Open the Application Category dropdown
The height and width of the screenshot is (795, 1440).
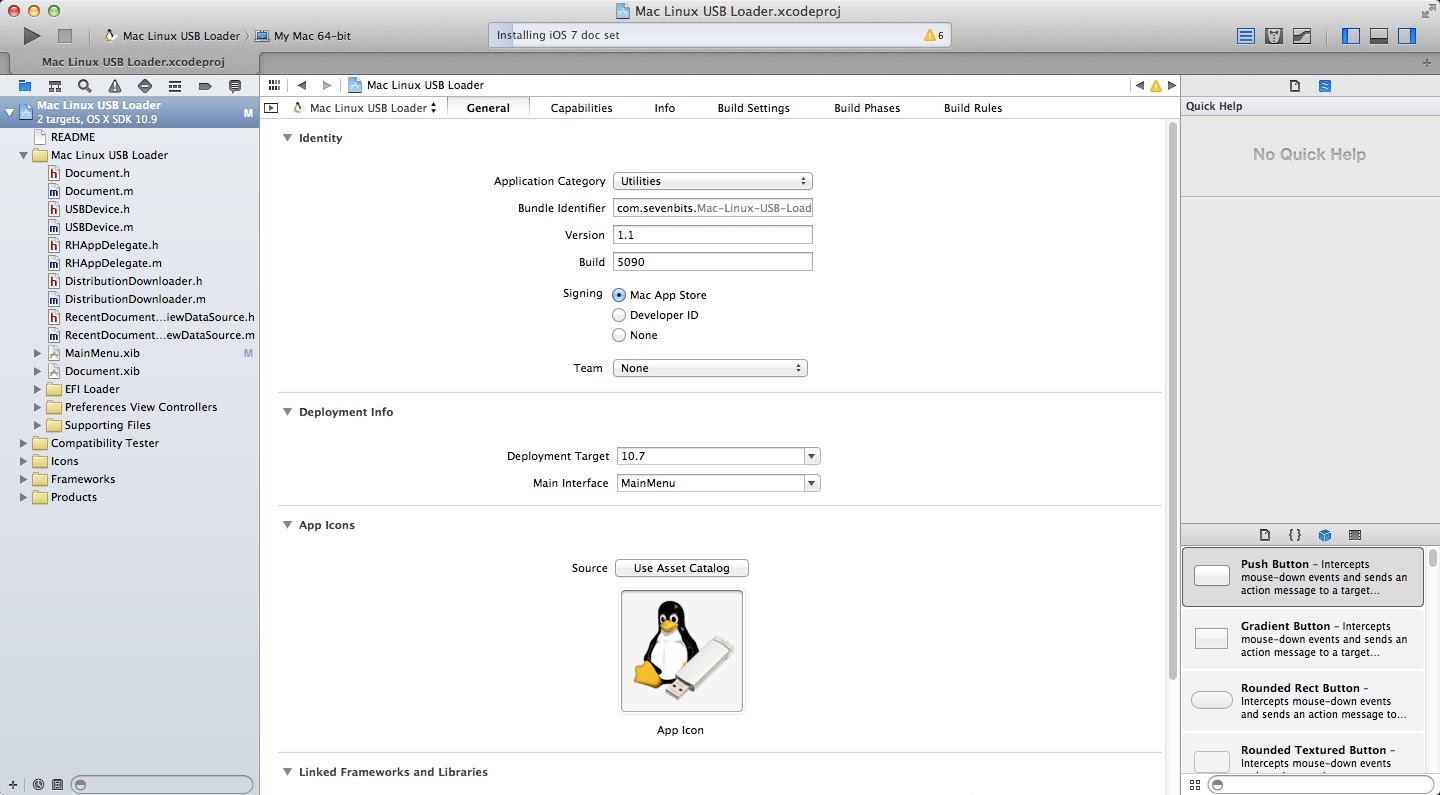[712, 181]
